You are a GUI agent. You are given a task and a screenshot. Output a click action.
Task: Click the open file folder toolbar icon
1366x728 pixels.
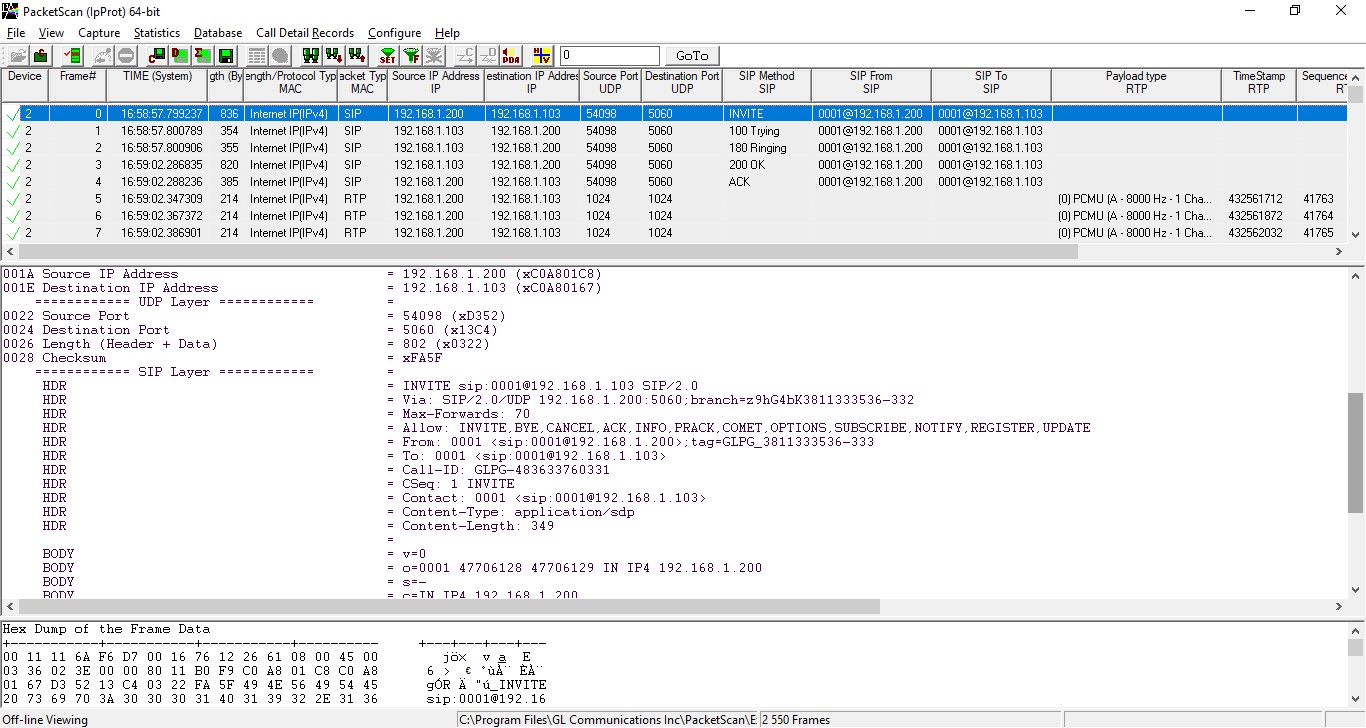click(x=18, y=56)
